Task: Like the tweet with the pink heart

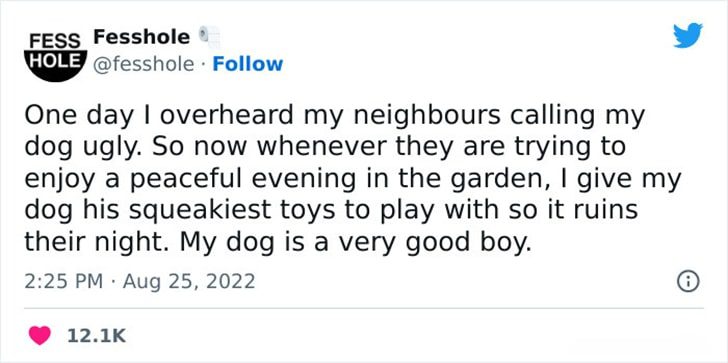Action: 39,335
